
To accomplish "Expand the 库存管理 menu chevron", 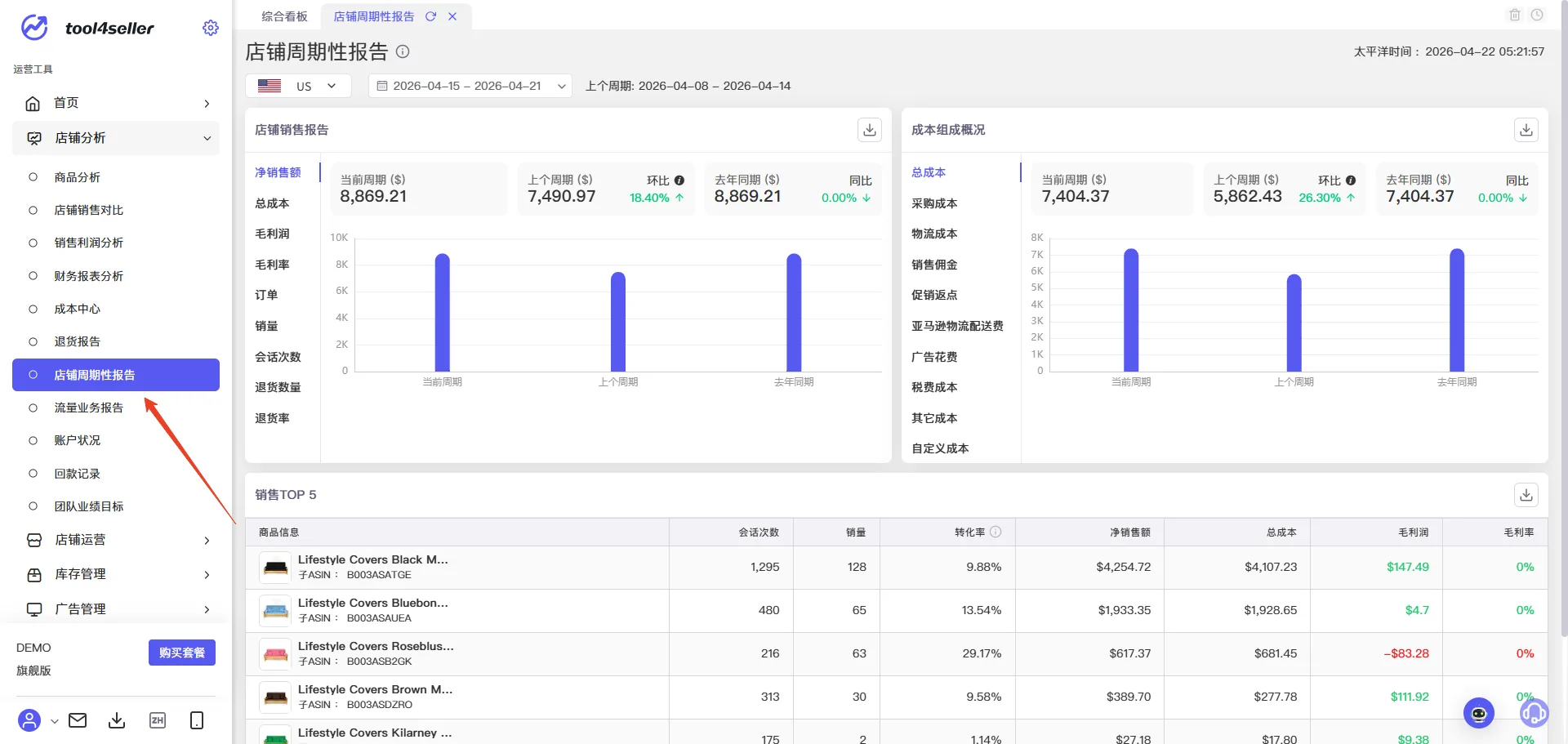I will click(207, 575).
